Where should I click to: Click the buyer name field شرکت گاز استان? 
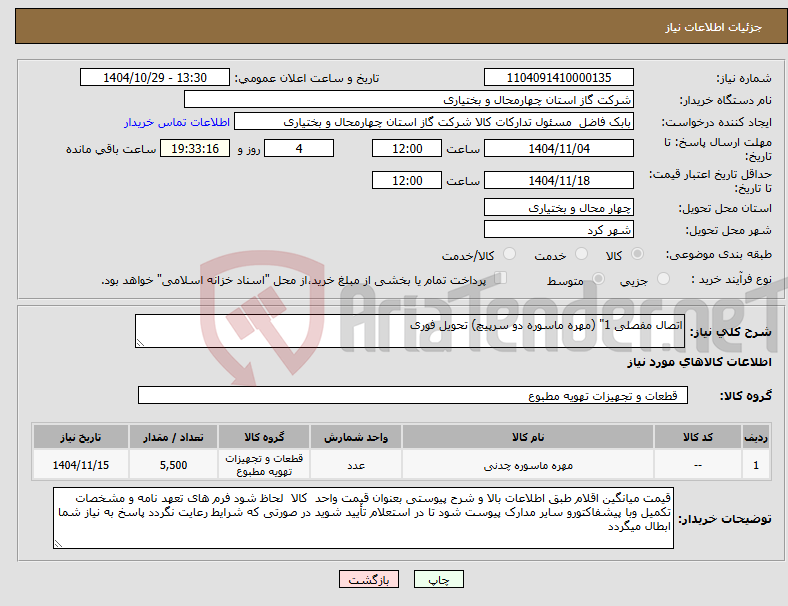(x=409, y=99)
